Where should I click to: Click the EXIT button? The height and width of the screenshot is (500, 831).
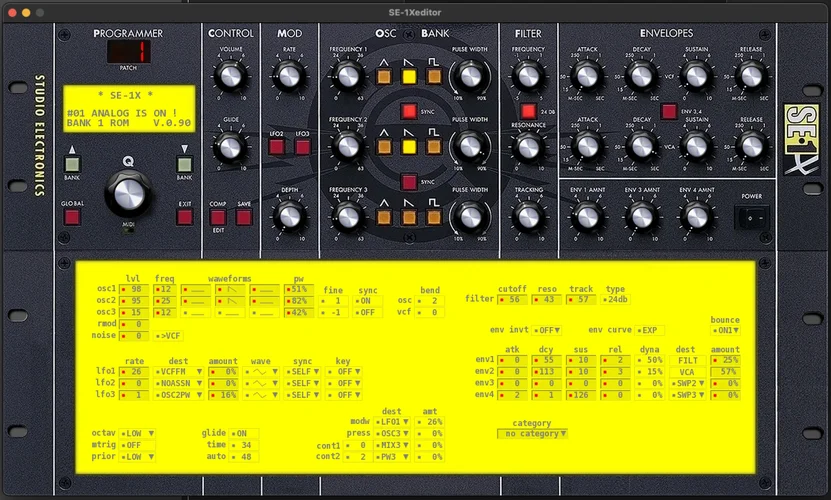coord(184,217)
